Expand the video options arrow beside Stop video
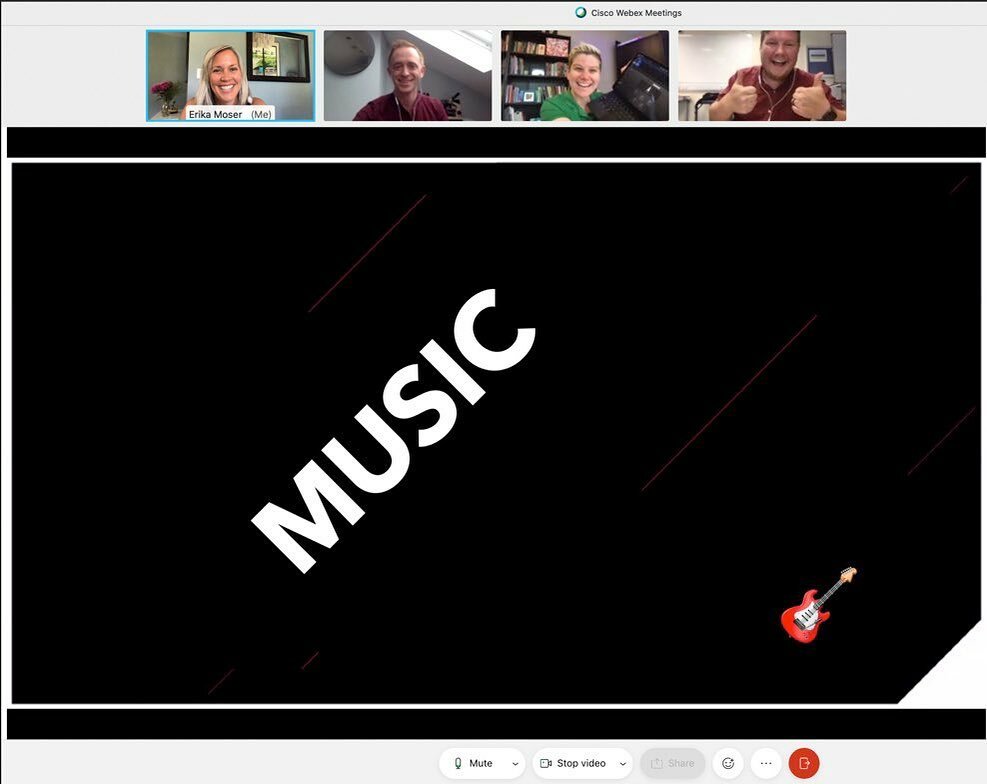The width and height of the screenshot is (987, 784). point(623,763)
